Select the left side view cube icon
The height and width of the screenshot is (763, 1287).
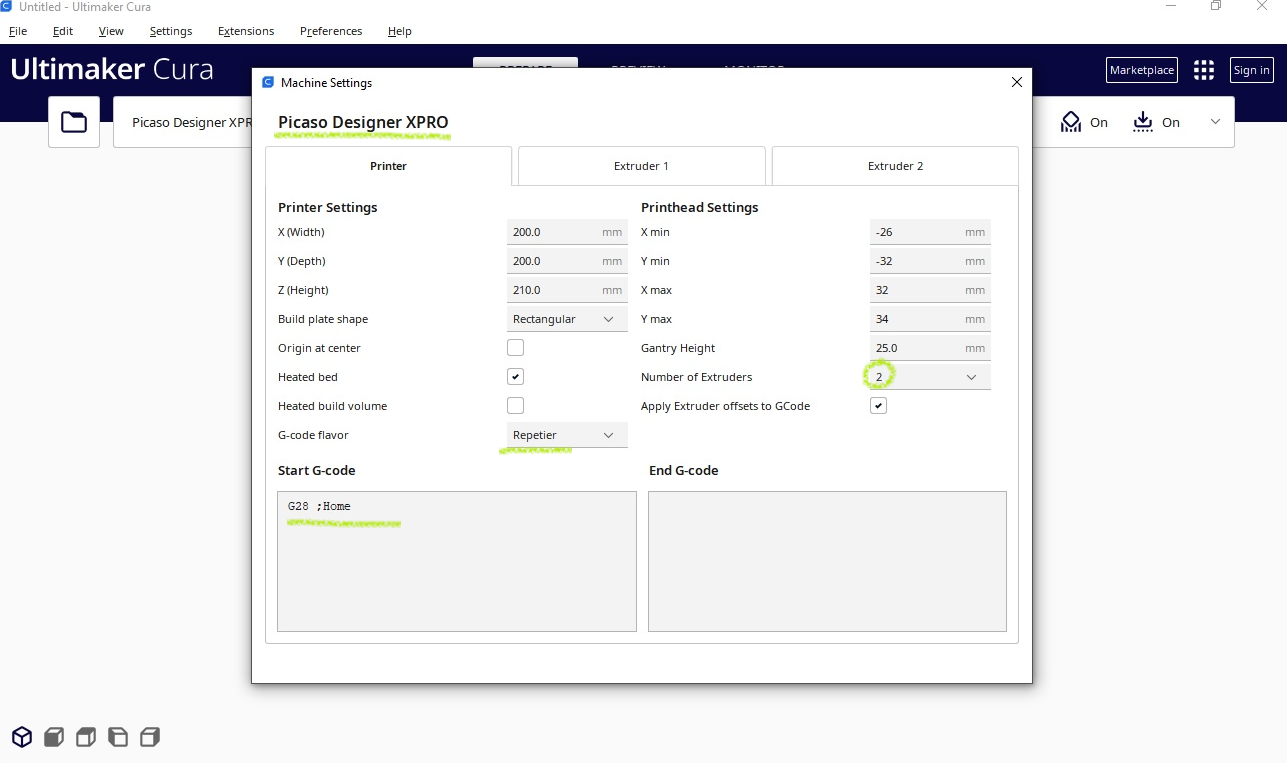[118, 738]
